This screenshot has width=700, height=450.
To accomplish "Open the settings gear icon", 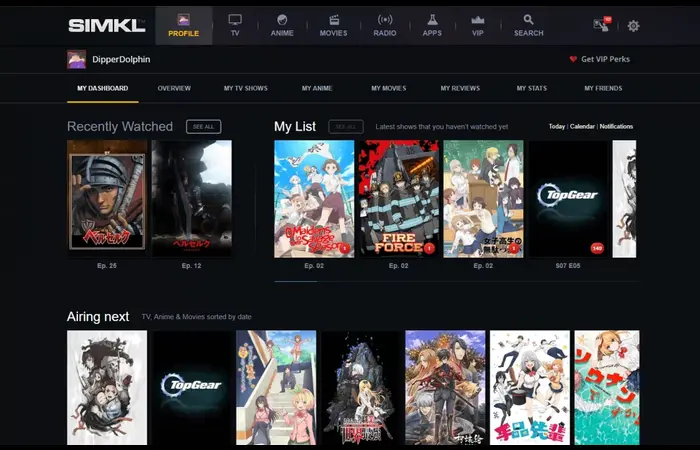I will (x=633, y=26).
